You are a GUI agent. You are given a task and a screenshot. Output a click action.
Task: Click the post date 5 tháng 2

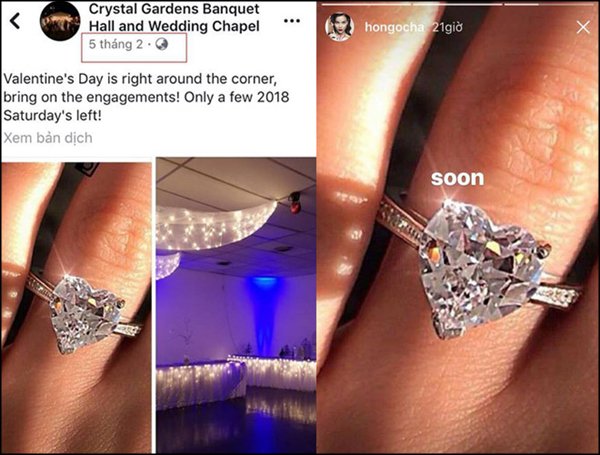[x=116, y=44]
